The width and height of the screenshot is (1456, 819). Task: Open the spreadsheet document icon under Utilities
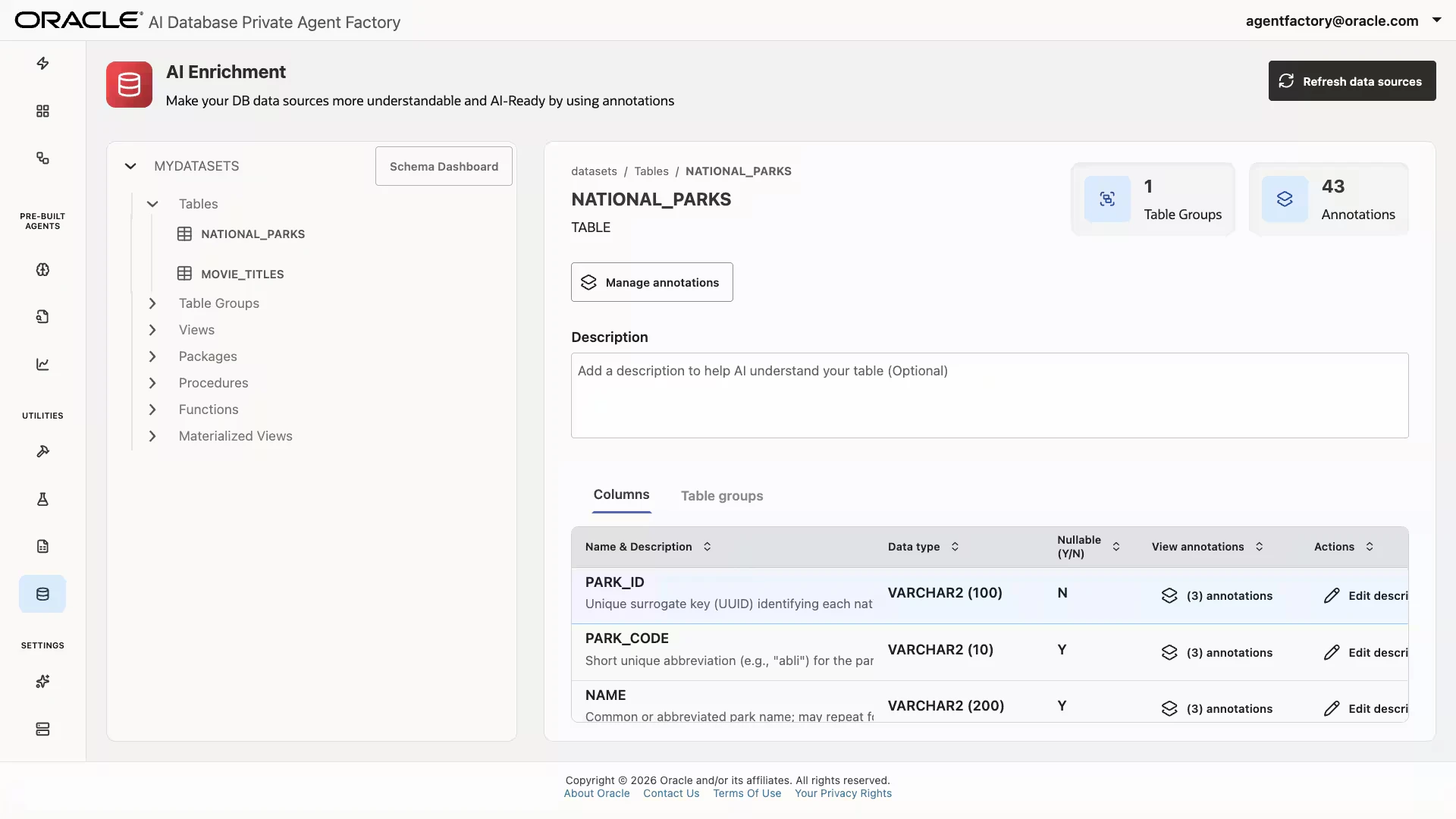(42, 547)
